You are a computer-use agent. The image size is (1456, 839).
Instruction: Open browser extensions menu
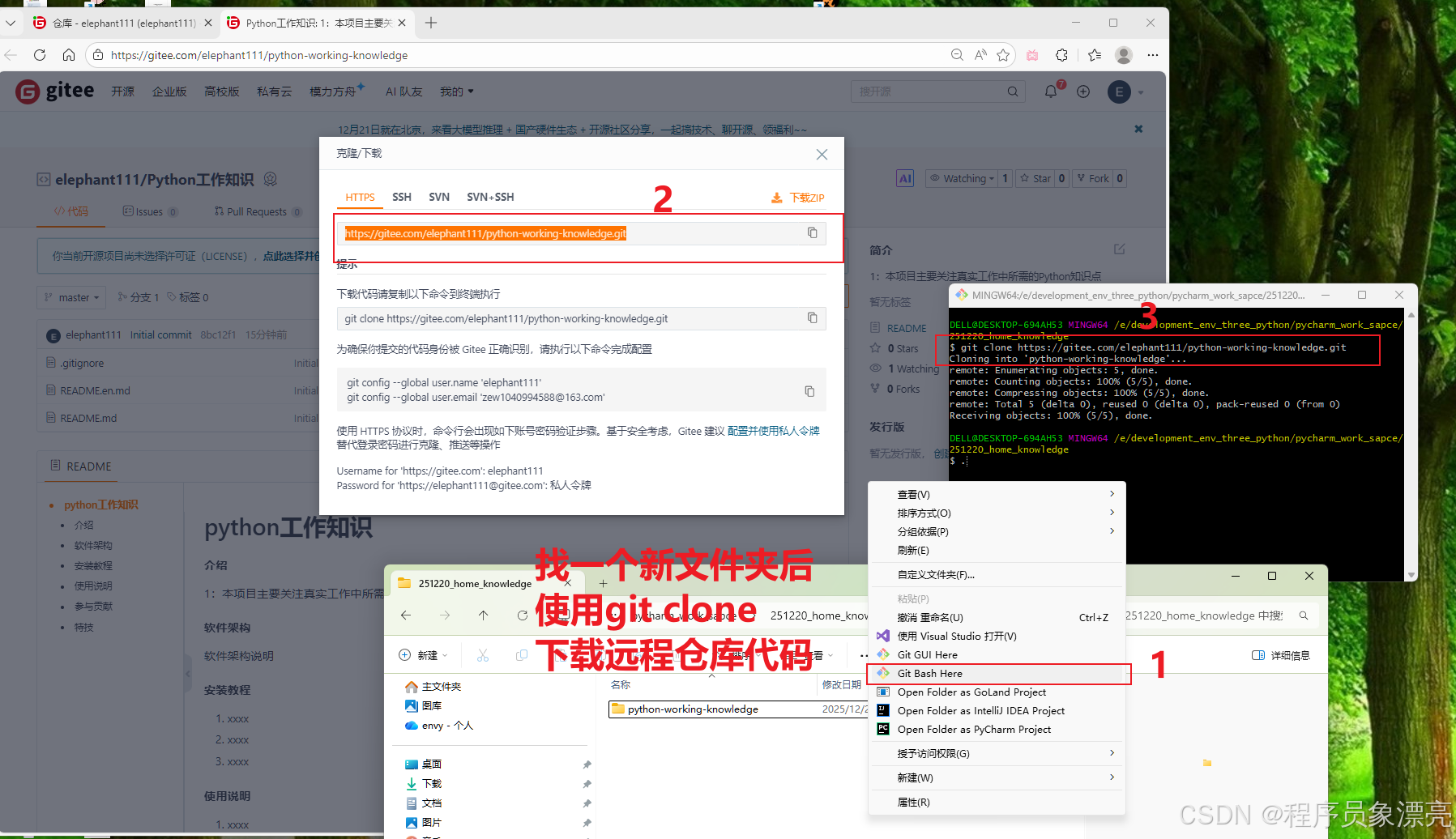point(1061,55)
